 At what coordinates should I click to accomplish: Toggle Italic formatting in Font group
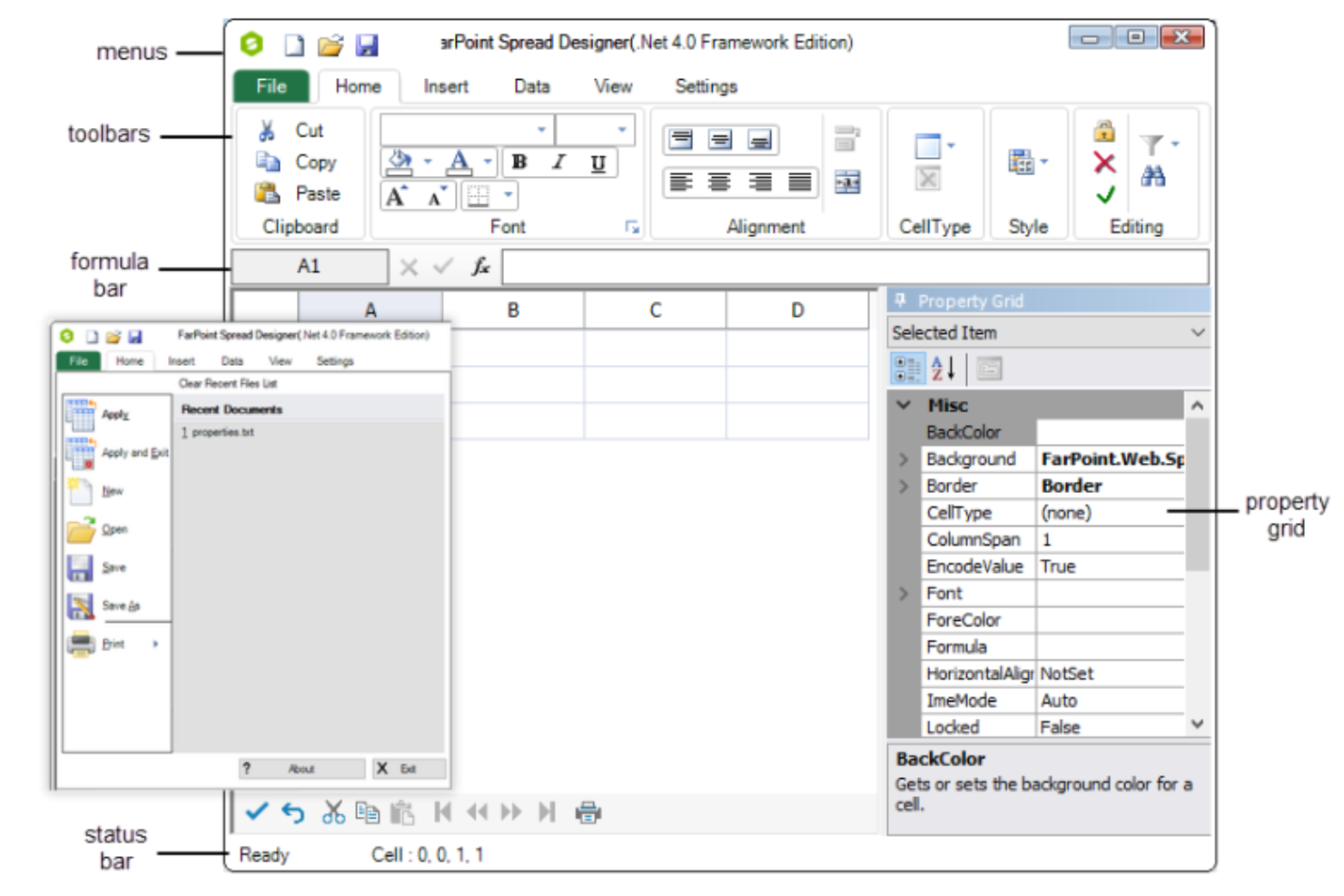558,162
